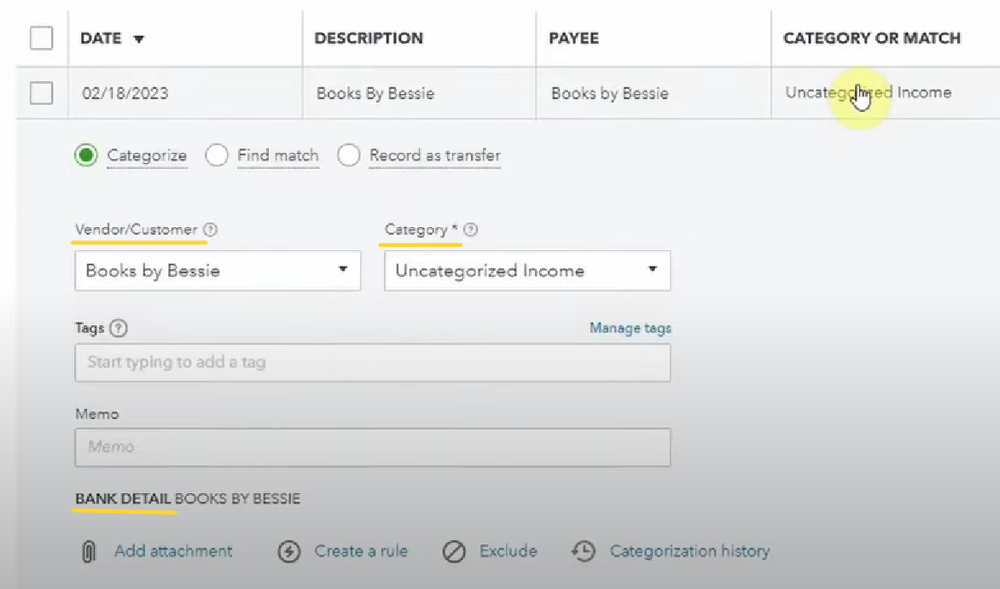Viewport: 1000px width, 589px height.
Task: Click the Vendor/Customer field label
Action: pos(136,229)
